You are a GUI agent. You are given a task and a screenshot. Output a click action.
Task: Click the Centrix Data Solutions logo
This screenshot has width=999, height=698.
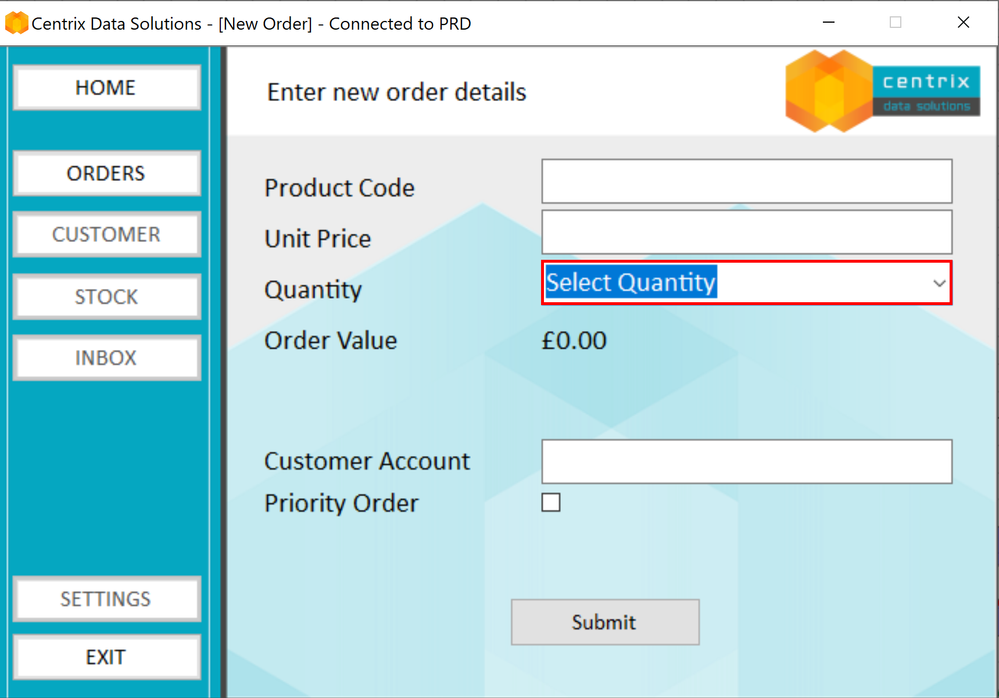pyautogui.click(x=882, y=91)
